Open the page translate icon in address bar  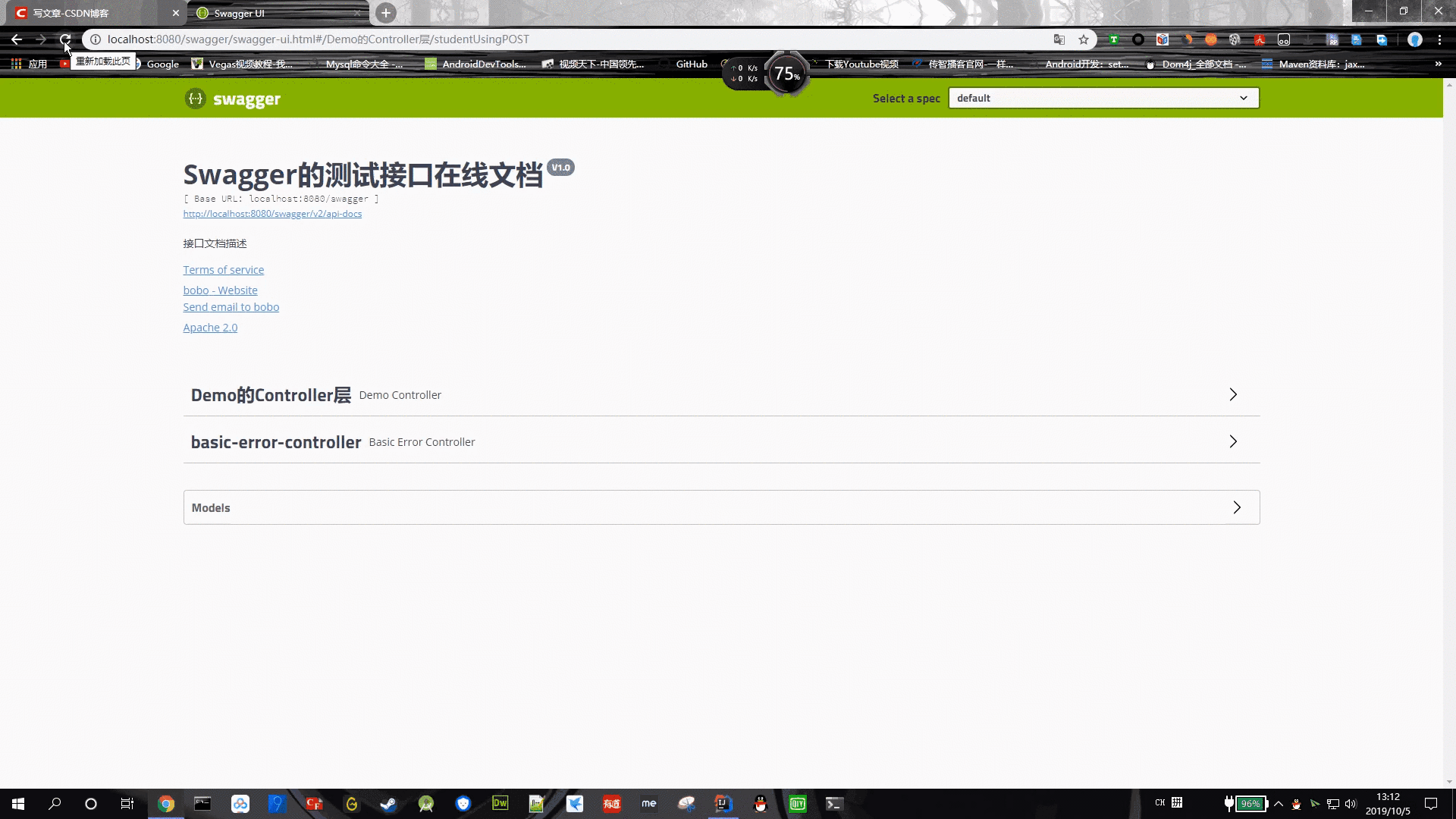(1059, 39)
